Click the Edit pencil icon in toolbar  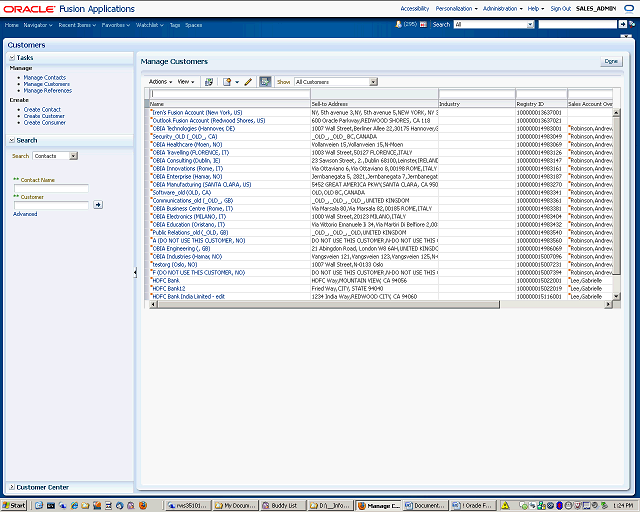(x=247, y=82)
